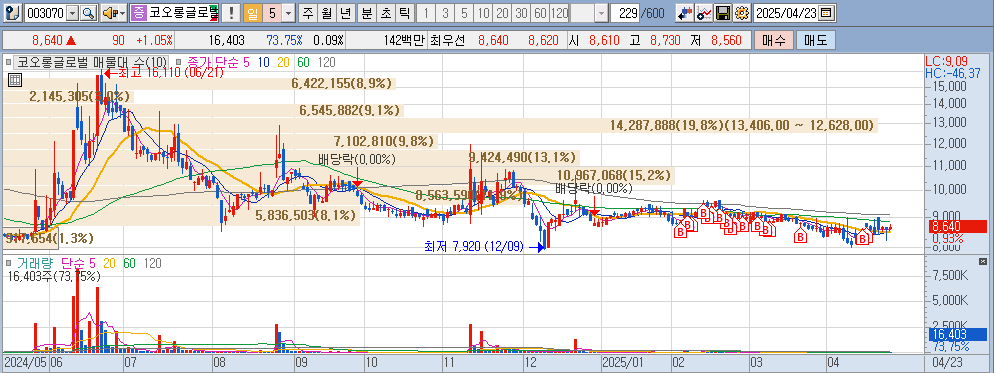The image size is (994, 373).
Task: Choose the 20 interval preset
Action: pos(503,13)
